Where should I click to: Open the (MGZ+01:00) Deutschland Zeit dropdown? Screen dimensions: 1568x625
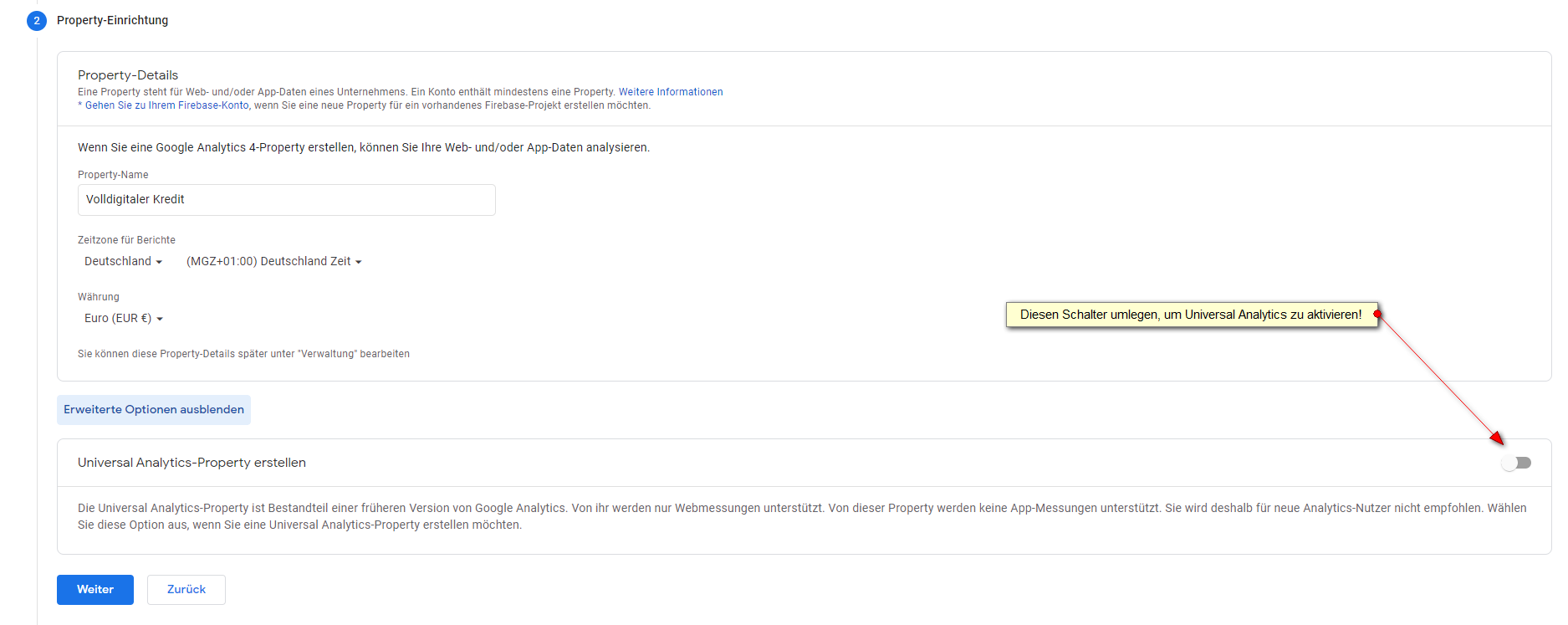[x=273, y=261]
